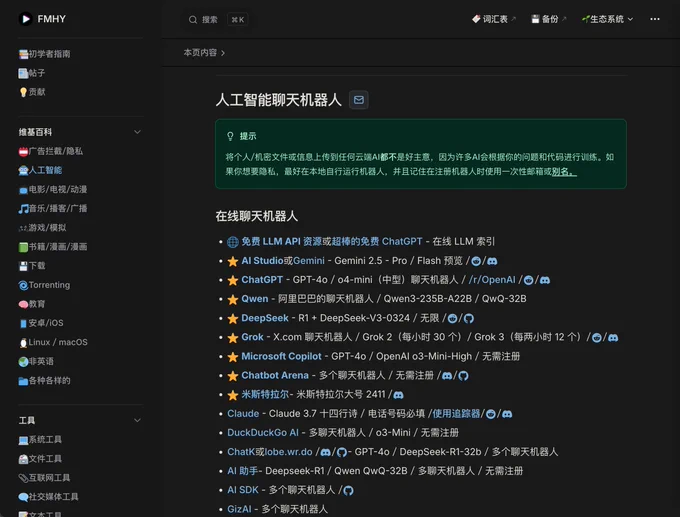Open the Claude link
This screenshot has height=517, width=680.
(243, 413)
